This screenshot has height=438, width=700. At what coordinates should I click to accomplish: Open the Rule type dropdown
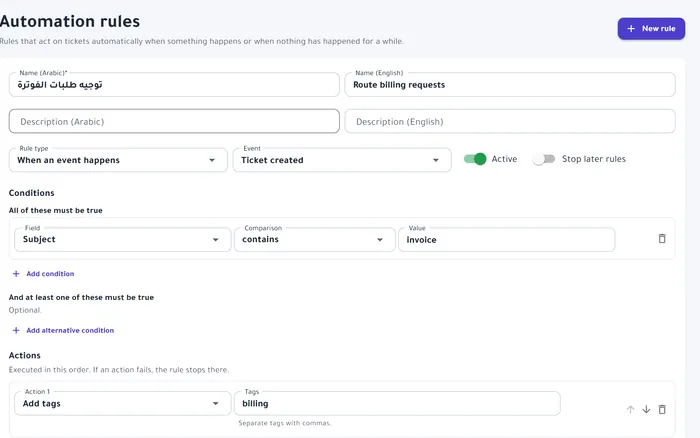[118, 160]
